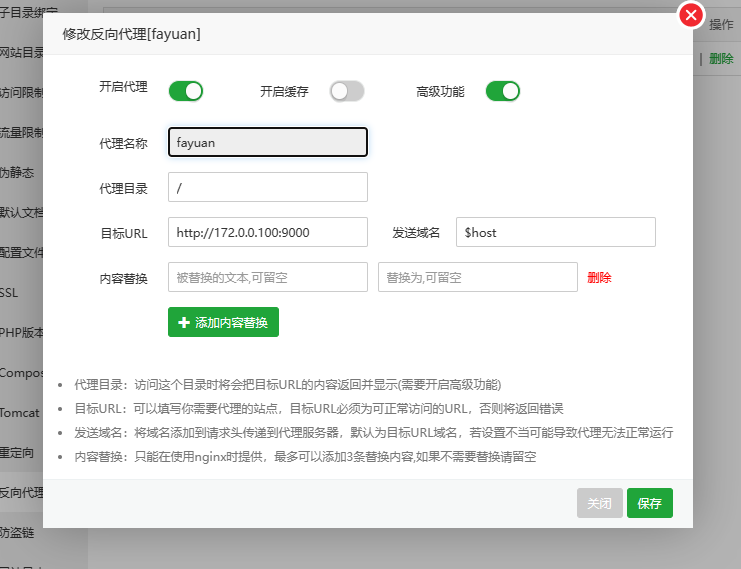Toggle the 开启代理 switch
Screen dimensions: 741x569
(186, 91)
